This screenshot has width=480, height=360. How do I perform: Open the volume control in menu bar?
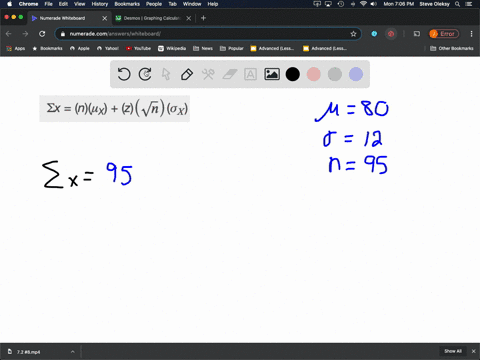tap(374, 4)
